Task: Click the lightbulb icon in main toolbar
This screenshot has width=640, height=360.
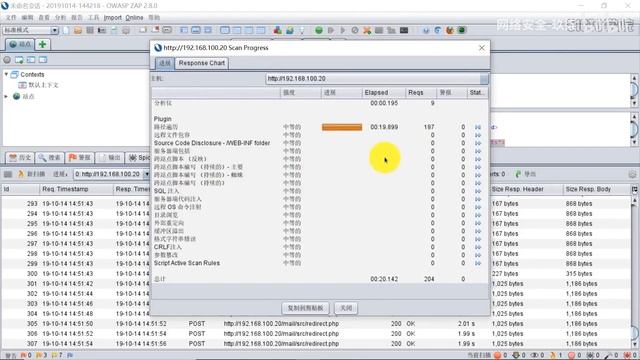Action: (x=302, y=30)
